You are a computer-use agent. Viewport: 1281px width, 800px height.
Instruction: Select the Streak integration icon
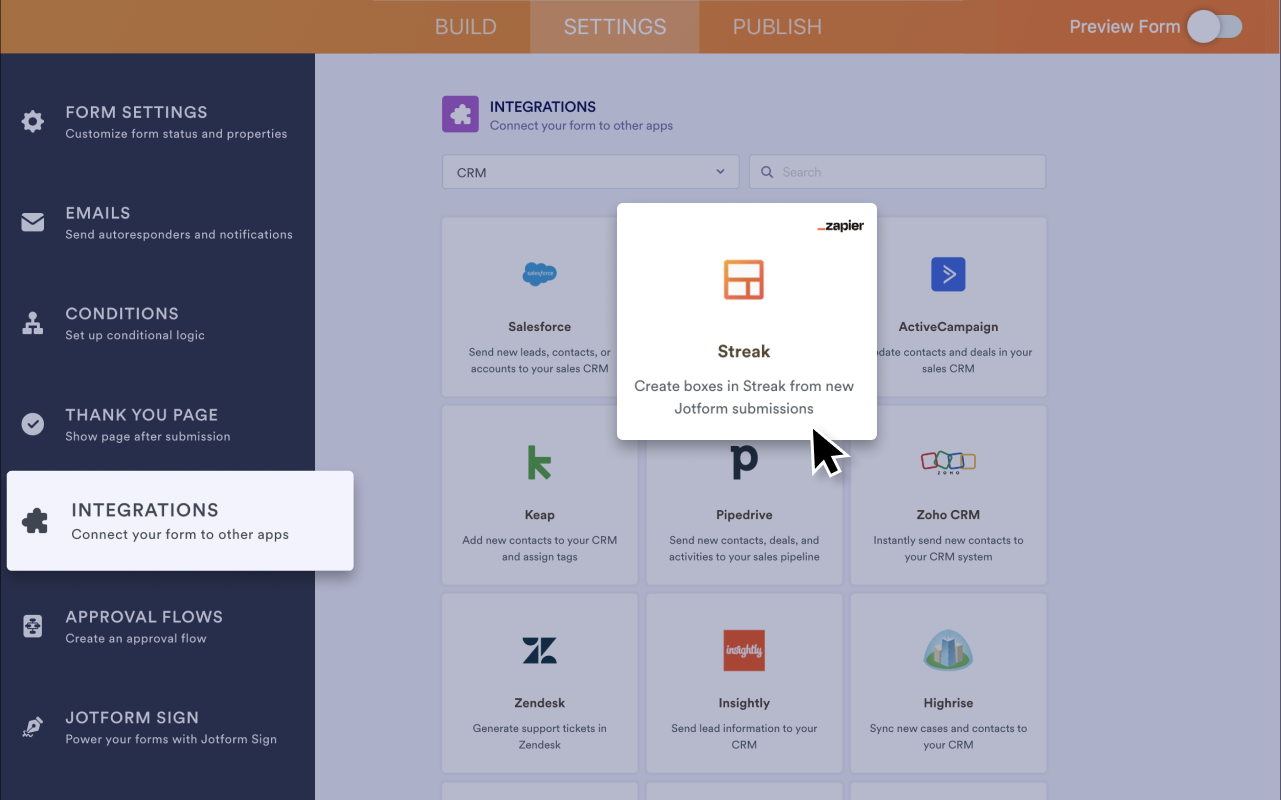tap(744, 280)
